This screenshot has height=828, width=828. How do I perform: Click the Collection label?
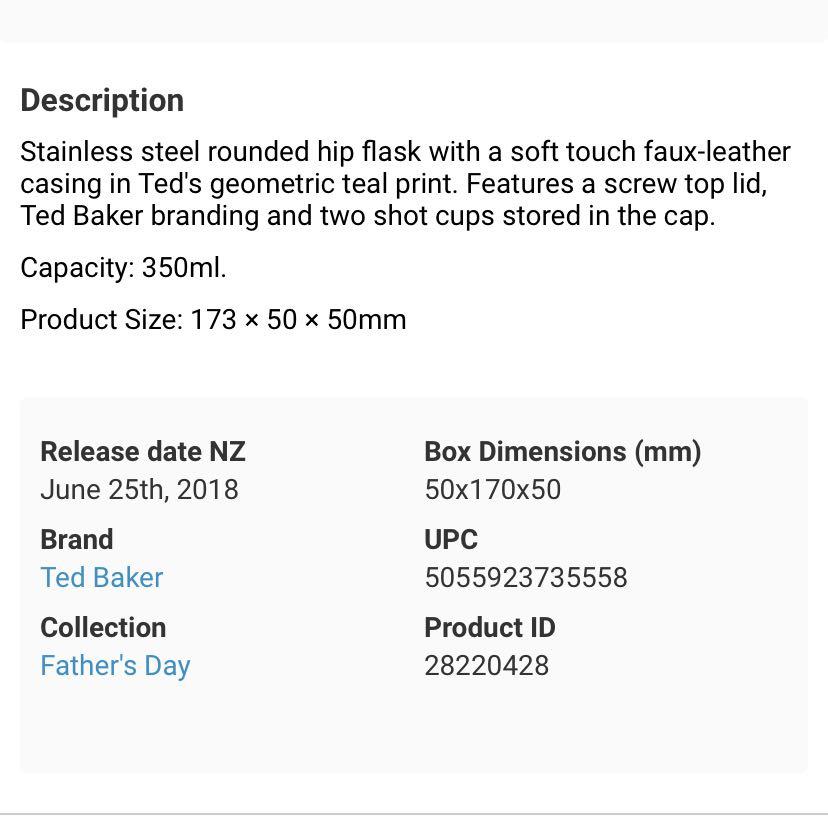pos(104,628)
